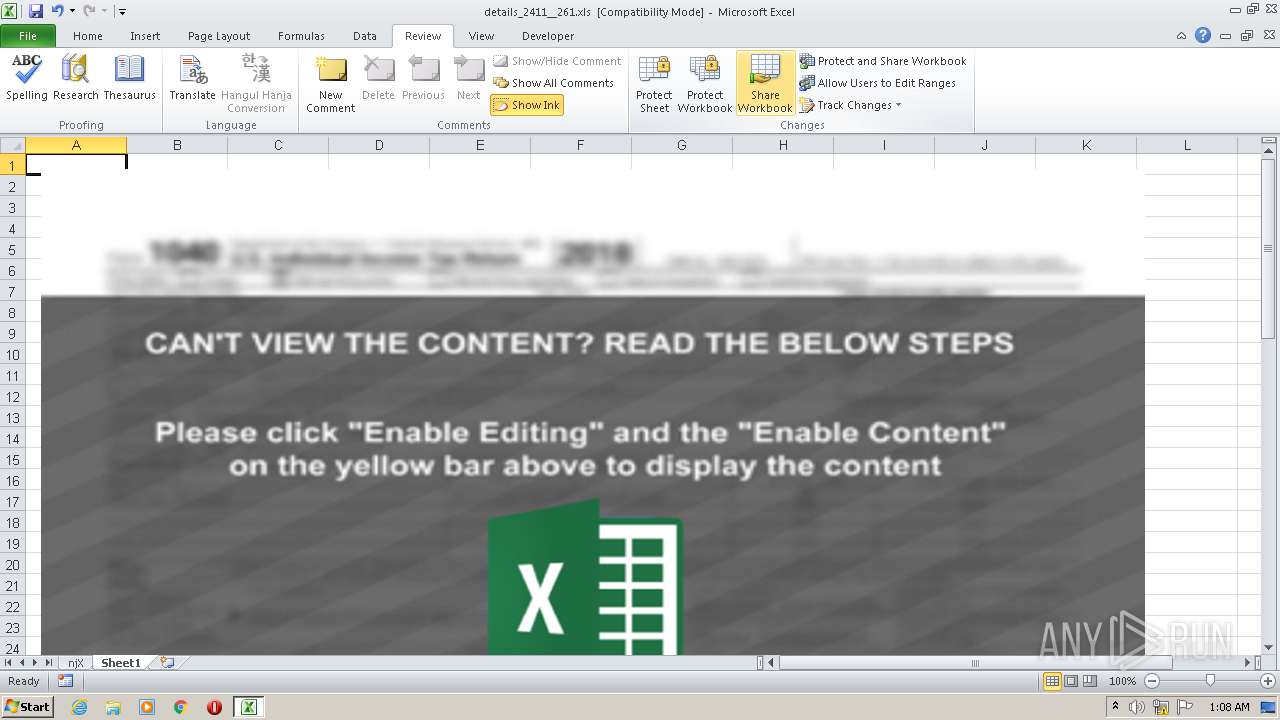The height and width of the screenshot is (720, 1280).
Task: Show hidden system tray icons
Action: [x=1115, y=707]
